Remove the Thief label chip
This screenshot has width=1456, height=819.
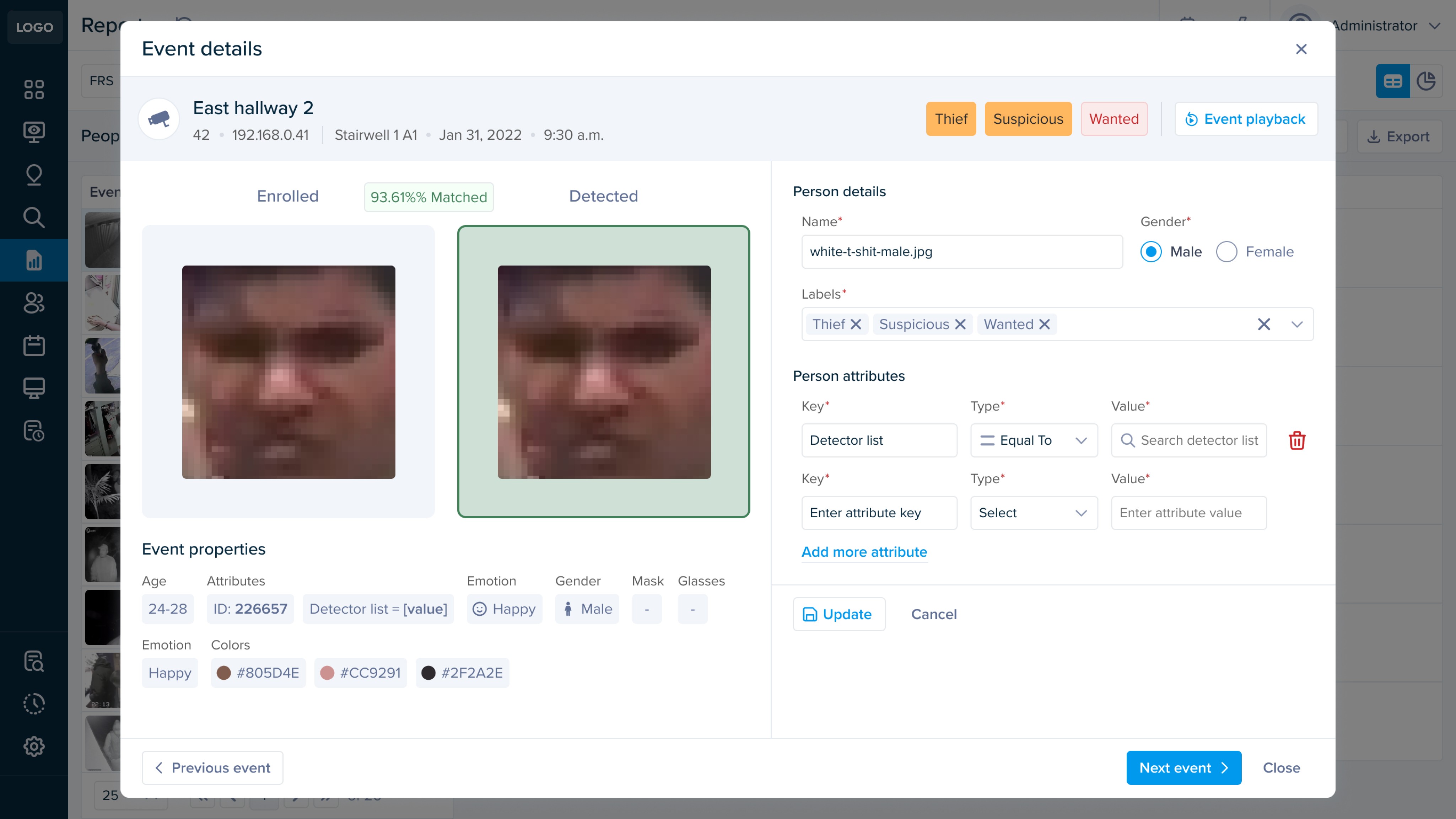(x=856, y=324)
